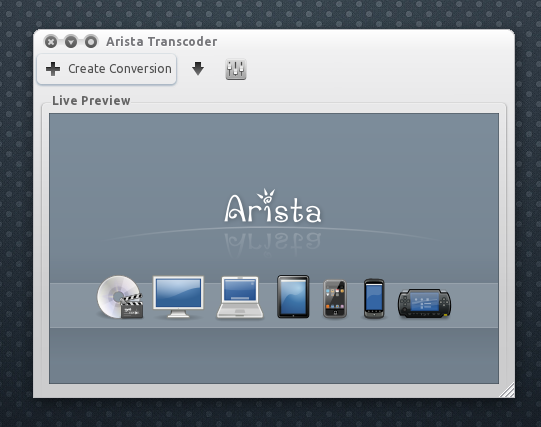Pick the PSP handheld console icon
The image size is (541, 427).
[424, 303]
